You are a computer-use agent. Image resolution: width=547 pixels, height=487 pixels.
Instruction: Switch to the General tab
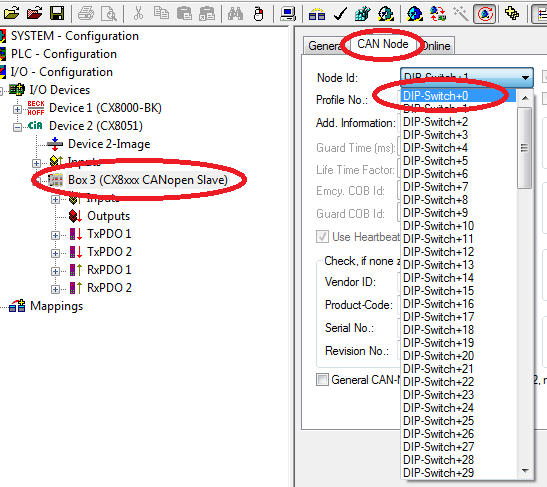[x=325, y=46]
